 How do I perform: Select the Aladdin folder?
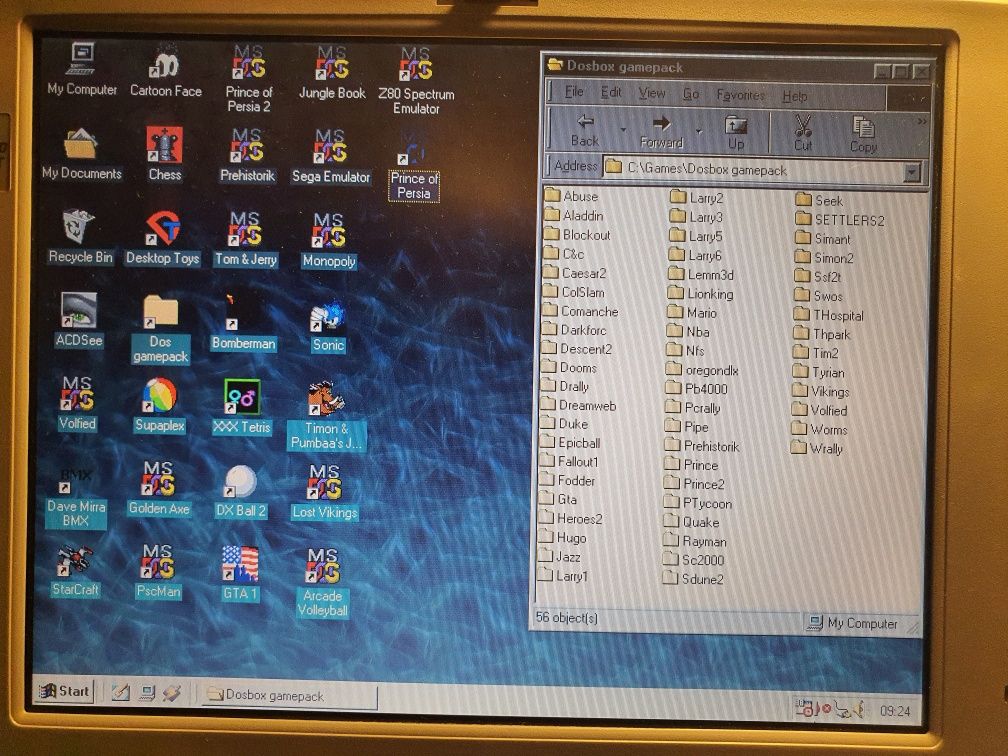(x=573, y=215)
